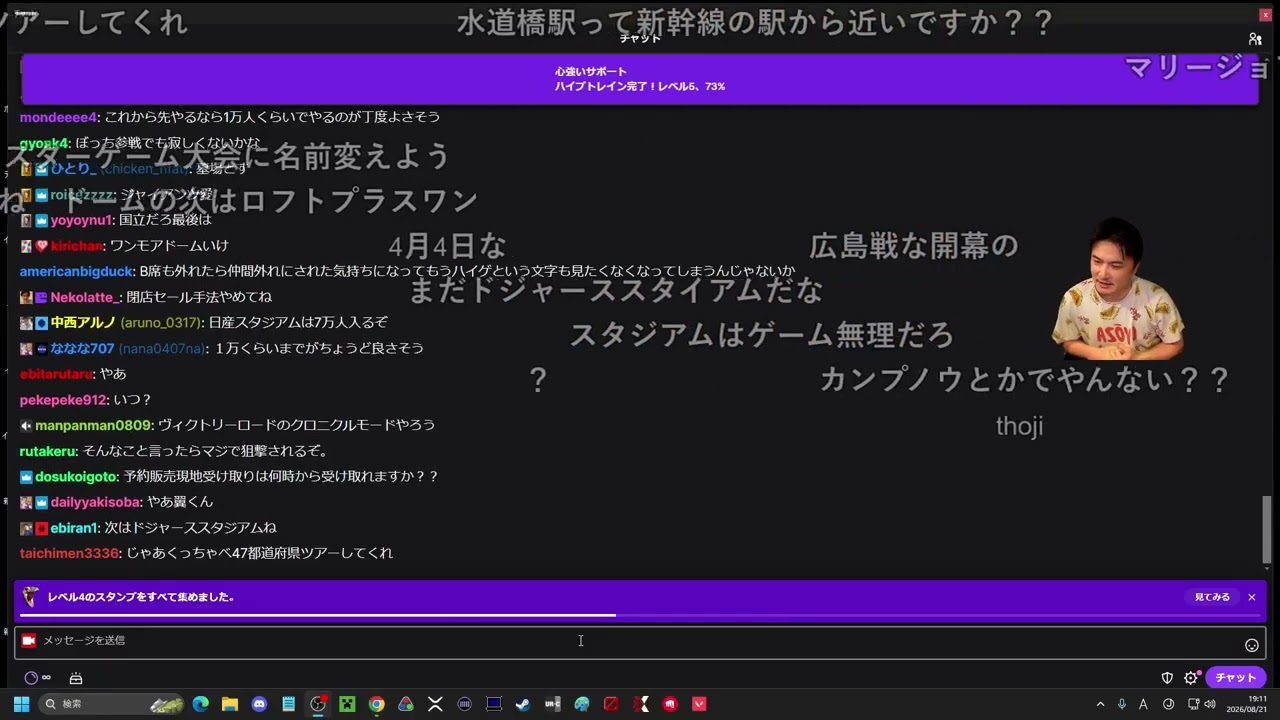Image resolution: width=1280 pixels, height=720 pixels.
Task: Open the emote picker in message box
Action: pyautogui.click(x=1251, y=645)
